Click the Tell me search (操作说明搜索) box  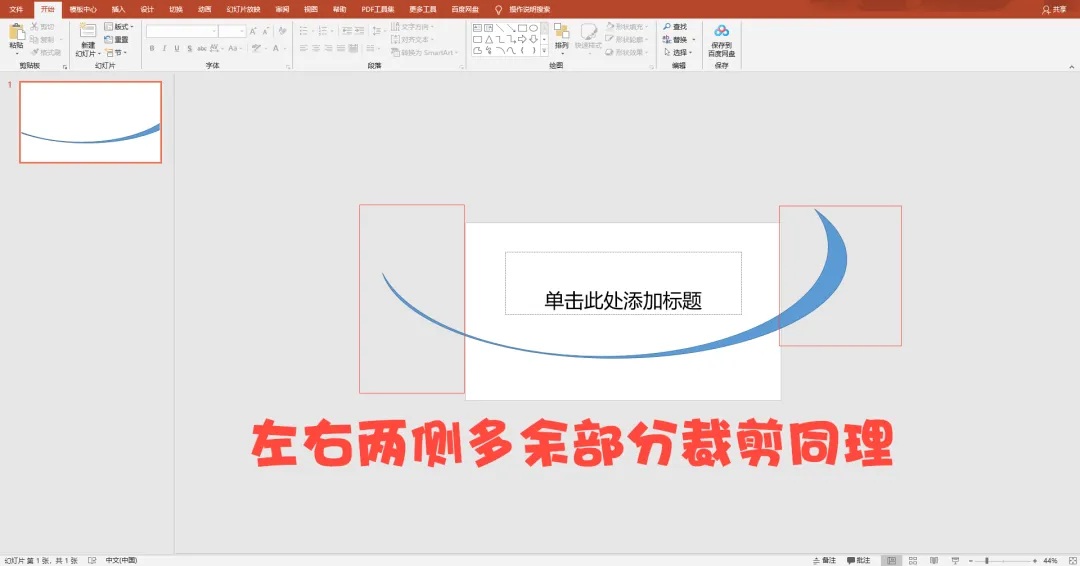[x=529, y=10]
